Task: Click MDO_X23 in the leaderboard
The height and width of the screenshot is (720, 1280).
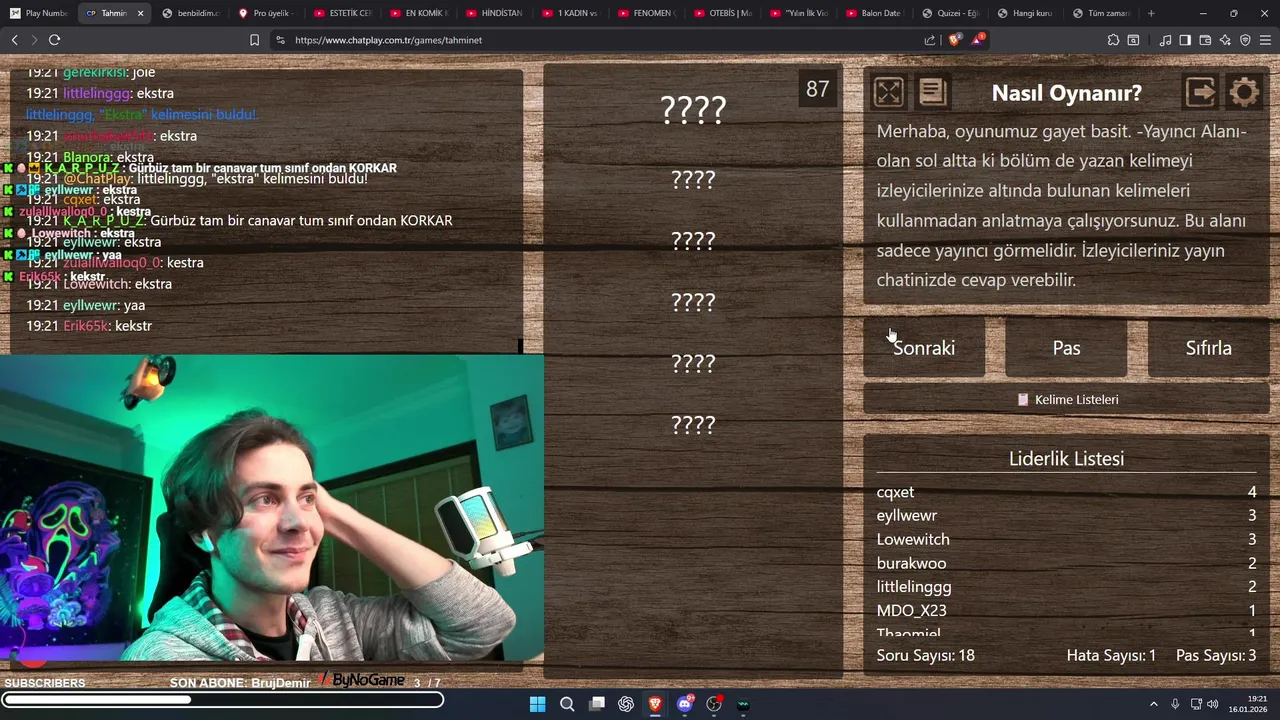Action: coord(911,610)
